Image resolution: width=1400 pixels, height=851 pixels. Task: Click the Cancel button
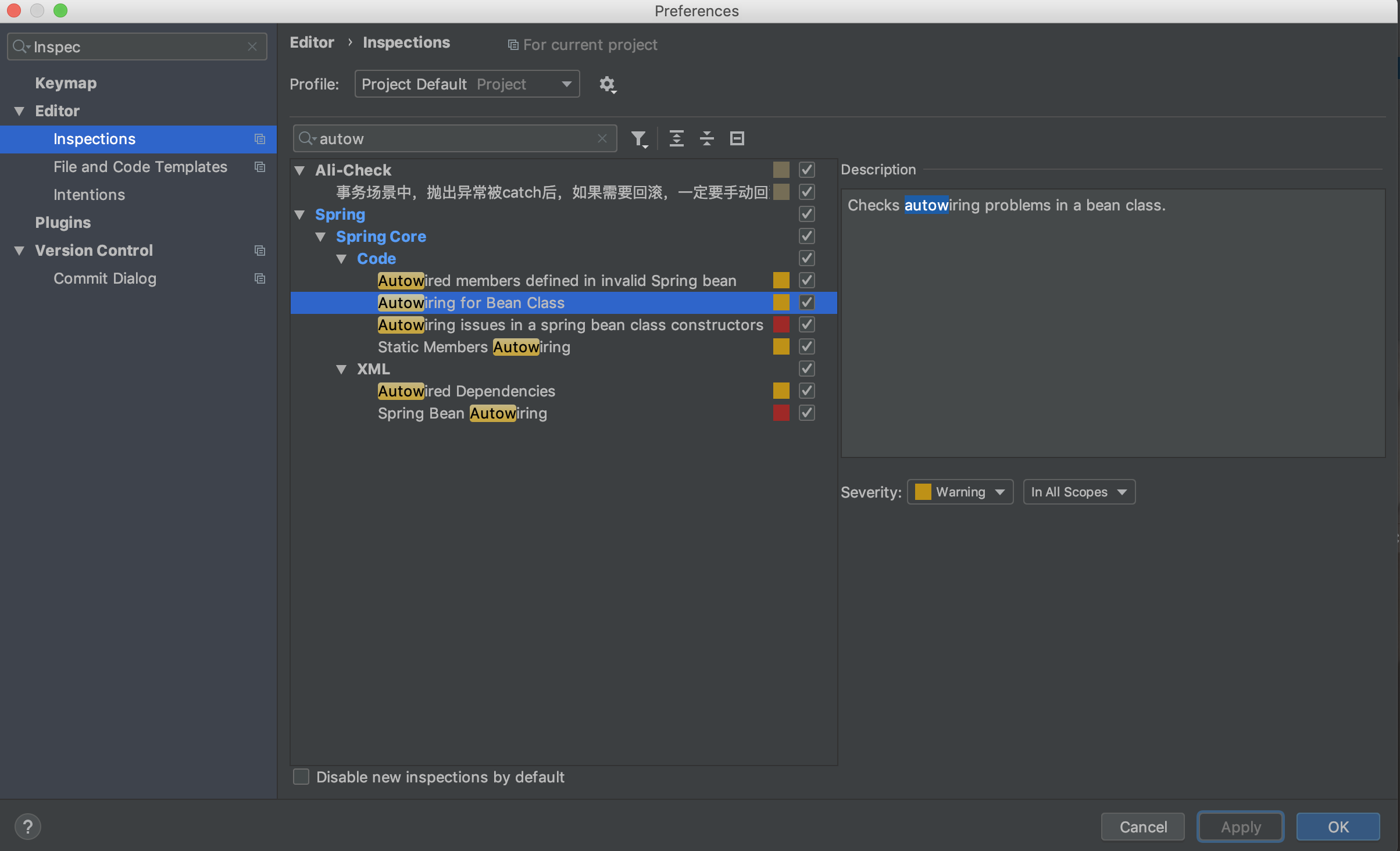[1142, 826]
